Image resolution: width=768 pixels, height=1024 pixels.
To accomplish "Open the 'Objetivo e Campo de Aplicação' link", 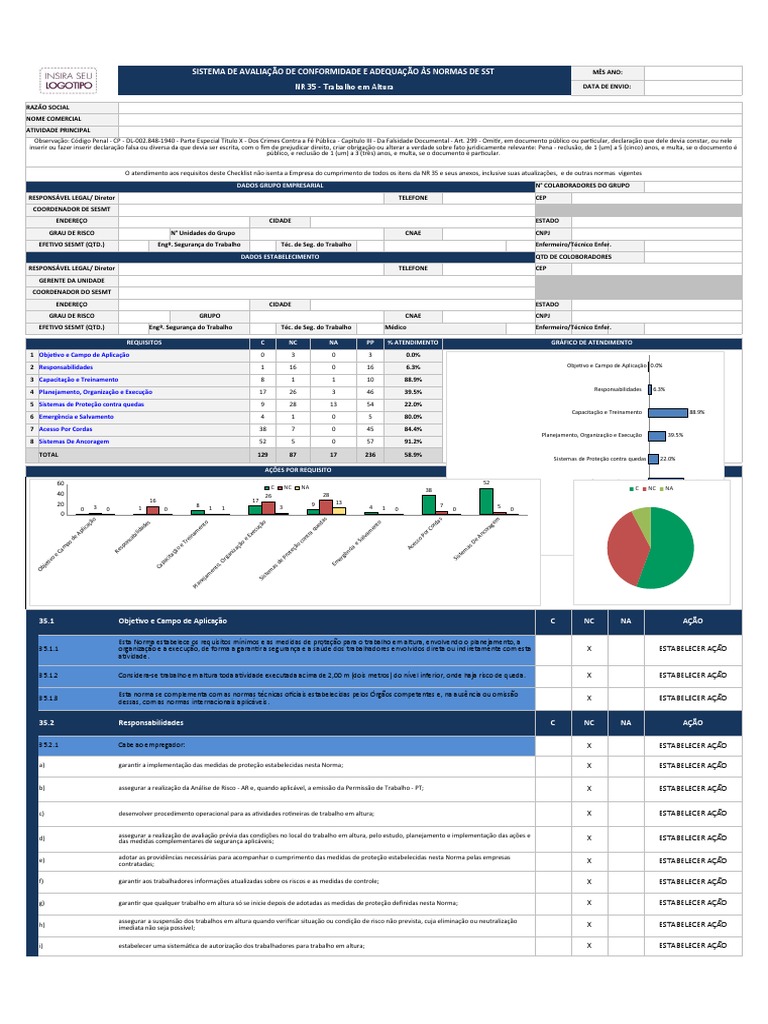I will pyautogui.click(x=84, y=355).
